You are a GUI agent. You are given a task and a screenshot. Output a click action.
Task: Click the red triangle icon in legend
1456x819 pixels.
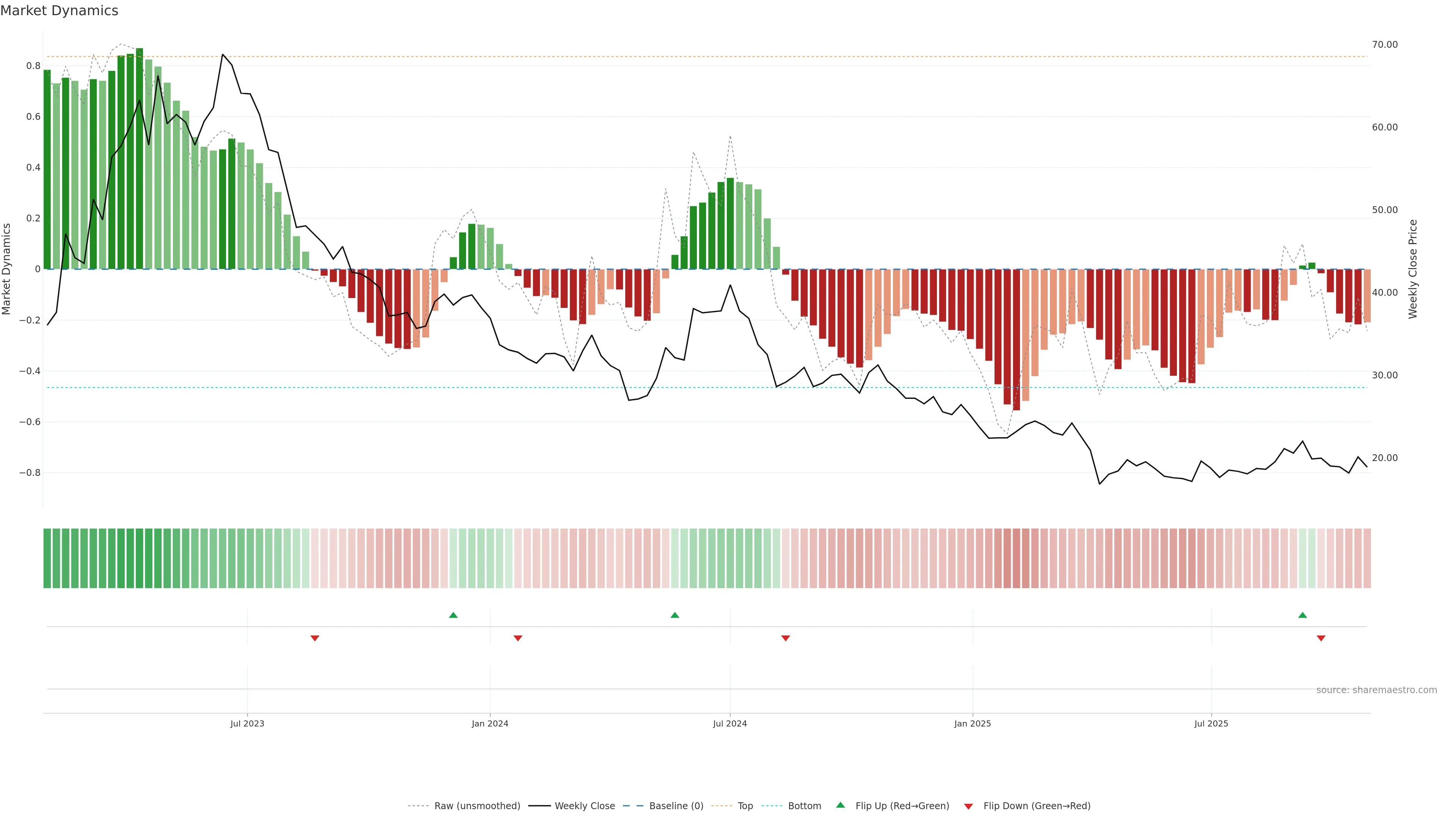[968, 806]
